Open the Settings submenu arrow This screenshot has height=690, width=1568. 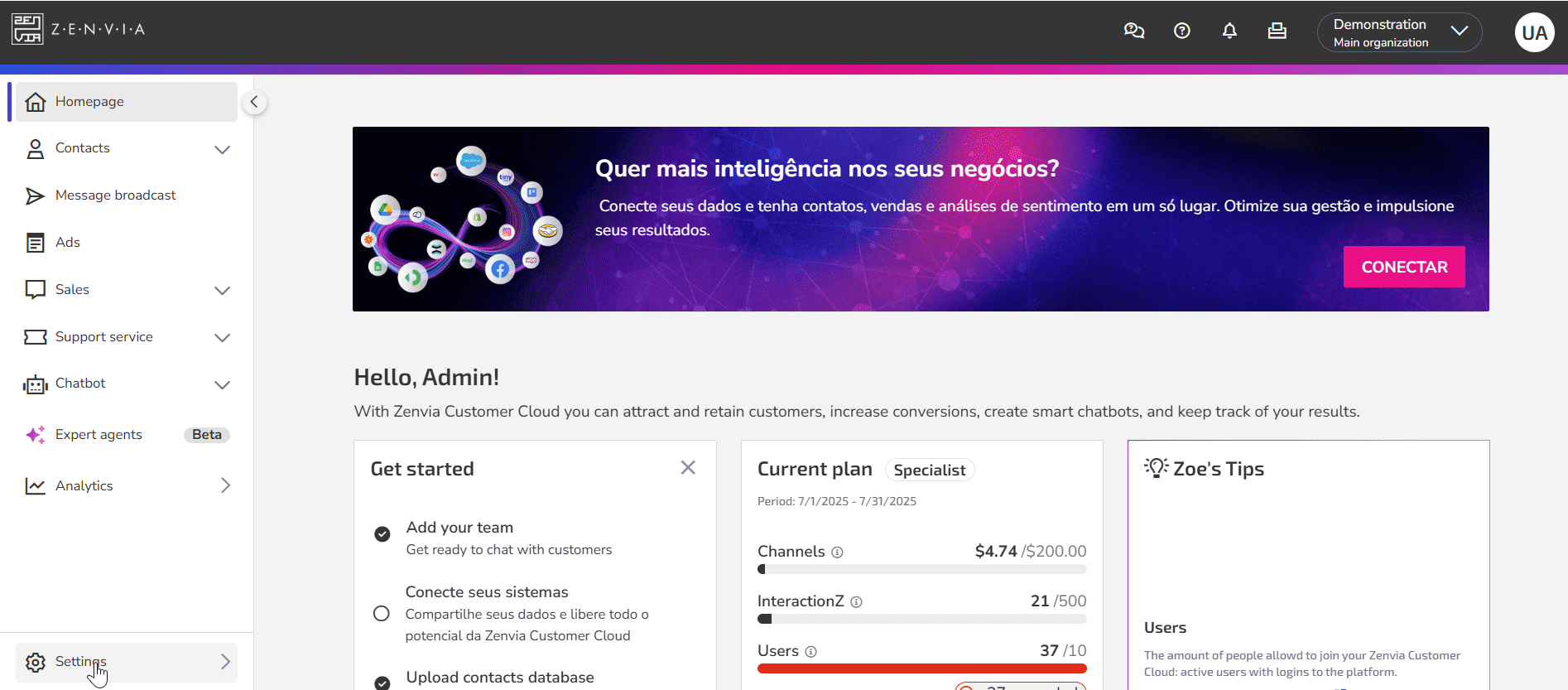225,661
